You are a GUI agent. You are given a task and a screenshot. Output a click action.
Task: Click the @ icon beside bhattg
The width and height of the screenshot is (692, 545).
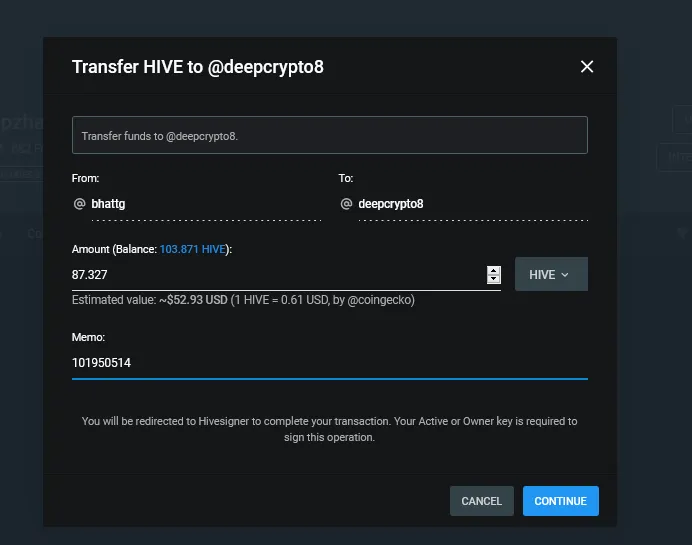[79, 204]
